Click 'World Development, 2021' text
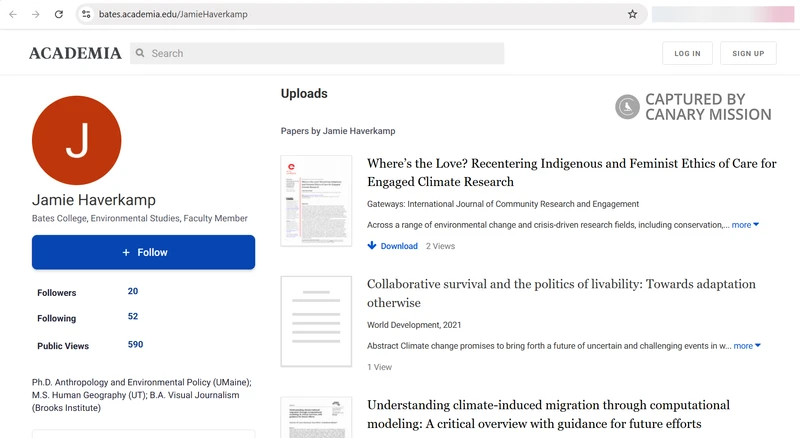Viewport: 800px width, 438px height. (414, 325)
